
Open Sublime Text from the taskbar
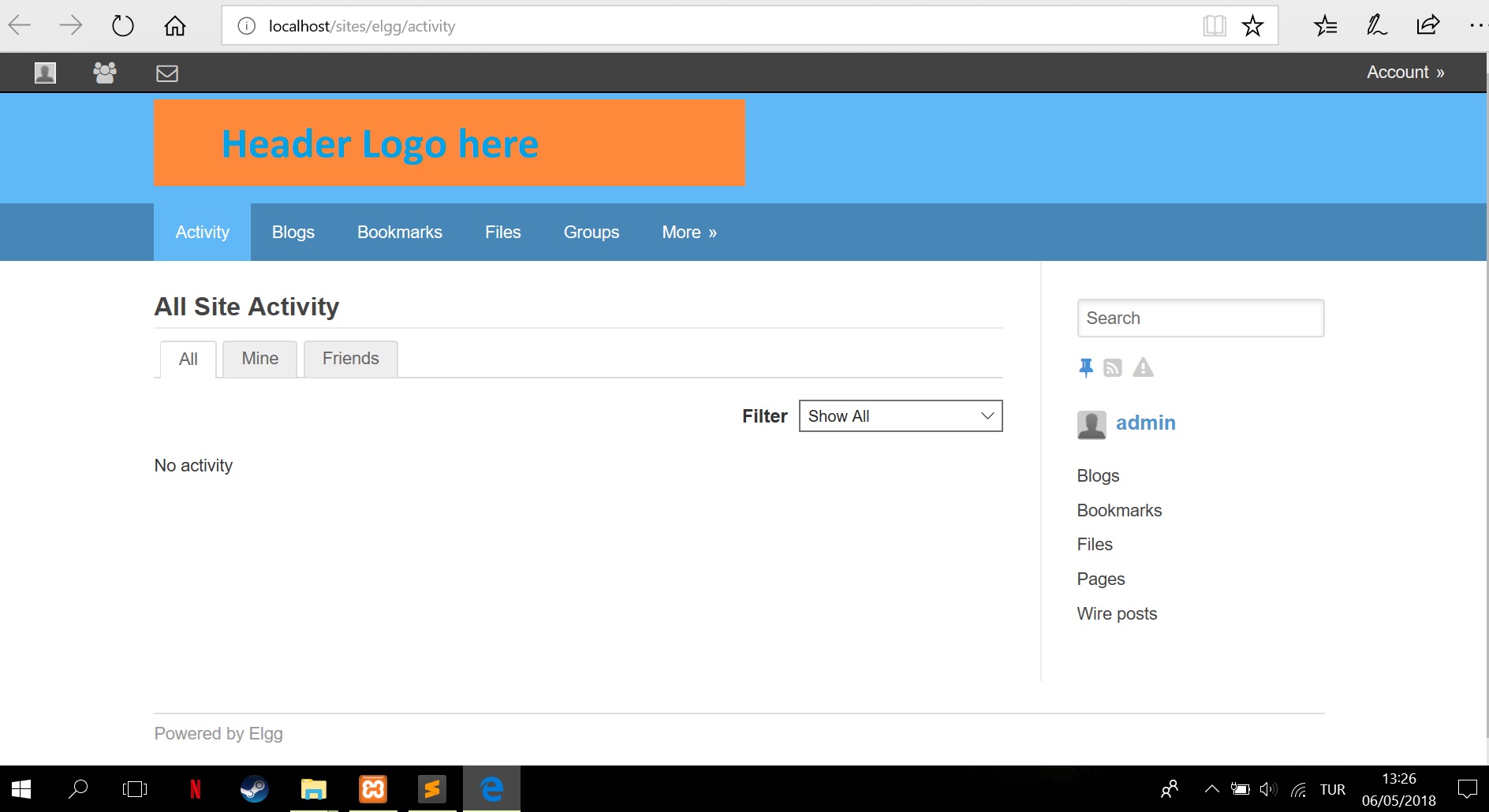431,788
